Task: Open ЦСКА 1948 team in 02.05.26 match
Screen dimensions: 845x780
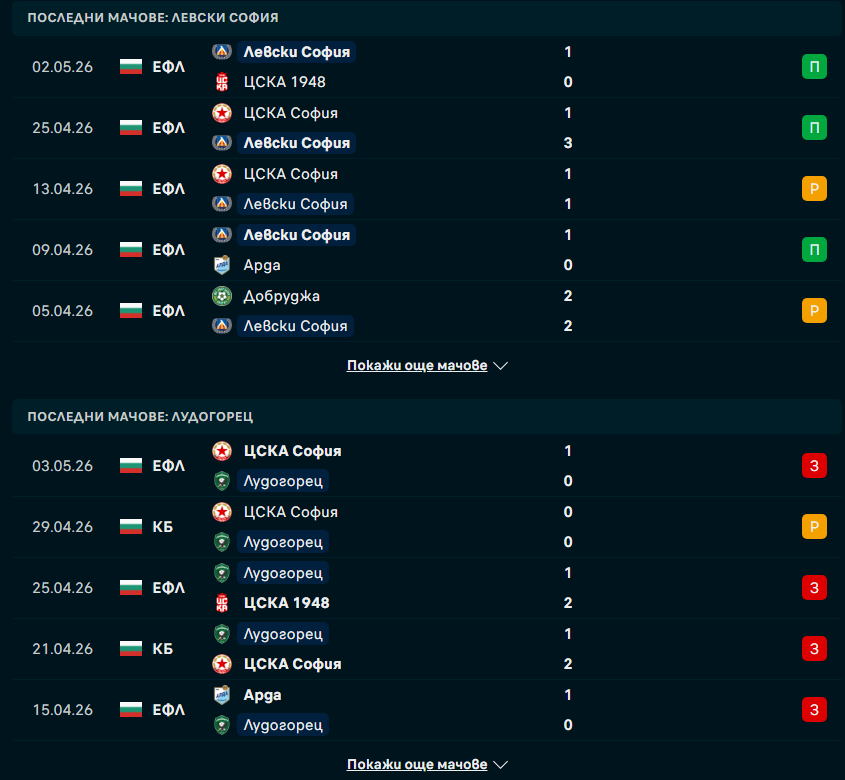Action: coord(285,82)
